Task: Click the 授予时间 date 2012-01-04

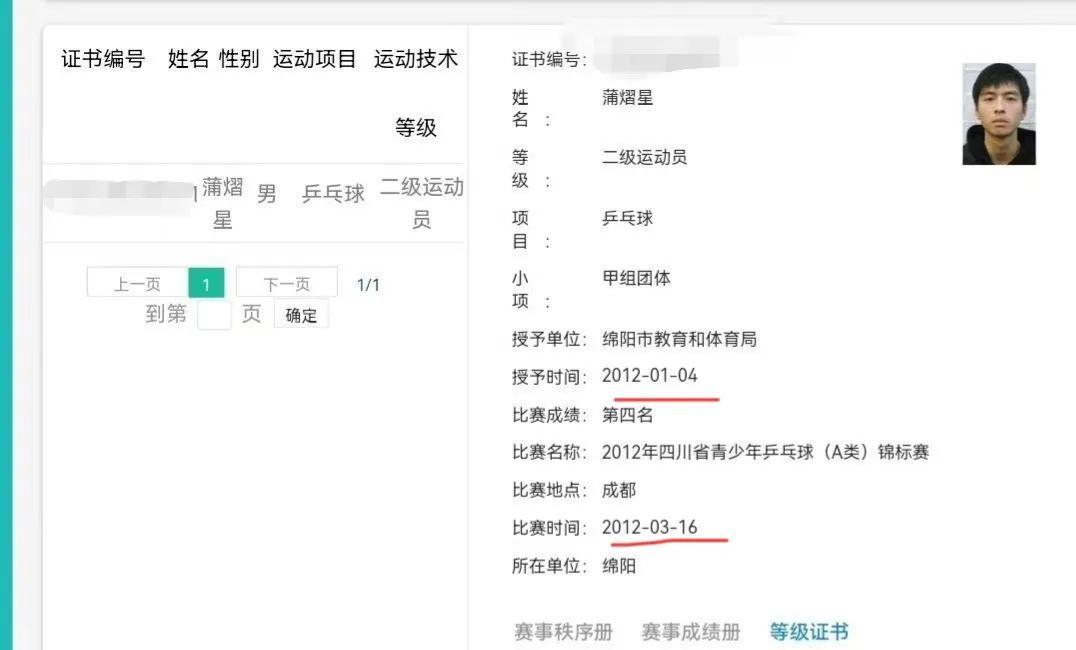Action: (x=650, y=376)
